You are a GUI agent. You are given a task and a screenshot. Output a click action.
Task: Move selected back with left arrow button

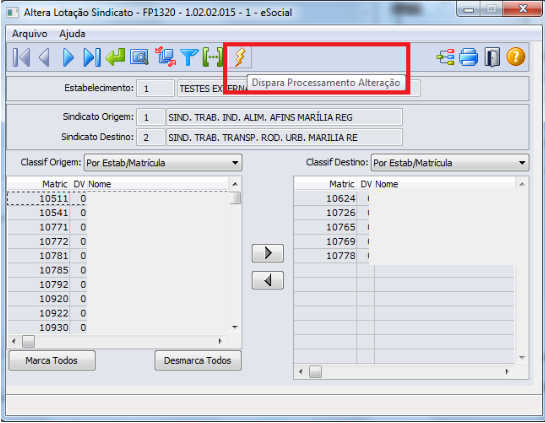[x=268, y=280]
